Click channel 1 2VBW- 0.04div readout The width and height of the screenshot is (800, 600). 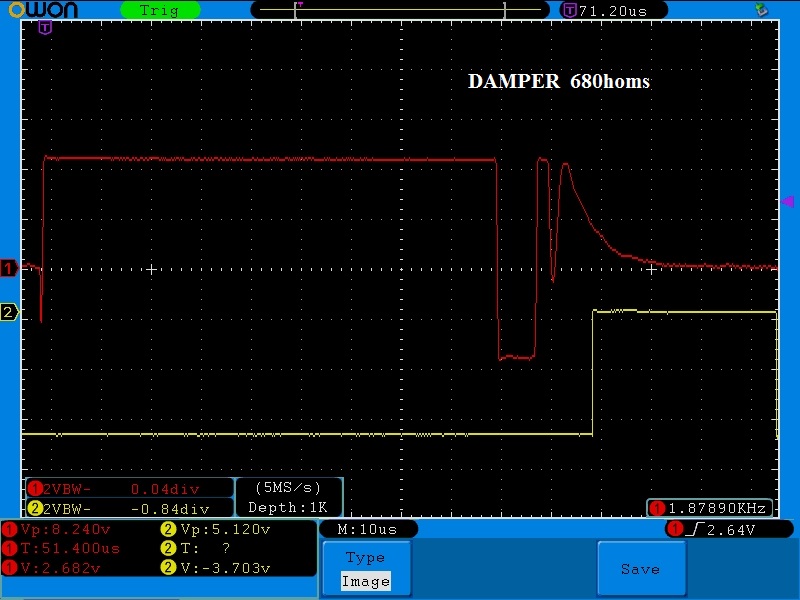[x=130, y=489]
